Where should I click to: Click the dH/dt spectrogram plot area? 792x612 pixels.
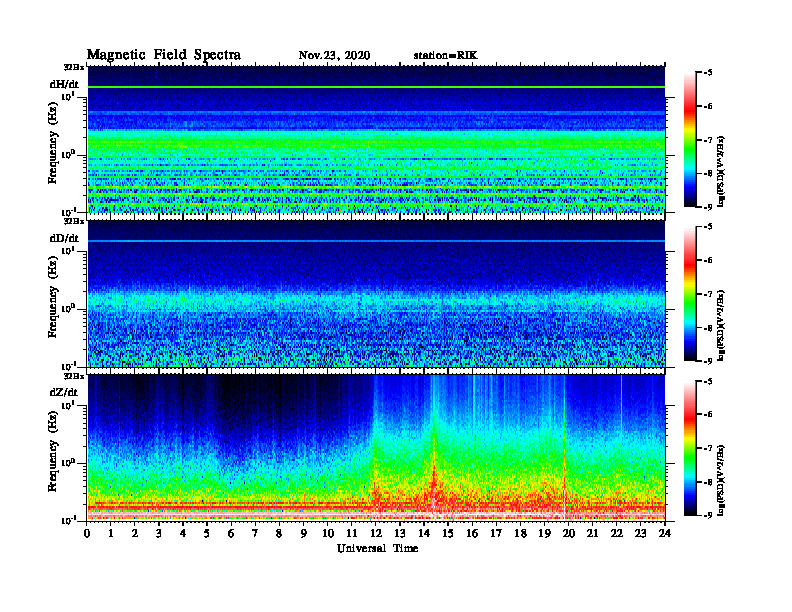coord(376,139)
